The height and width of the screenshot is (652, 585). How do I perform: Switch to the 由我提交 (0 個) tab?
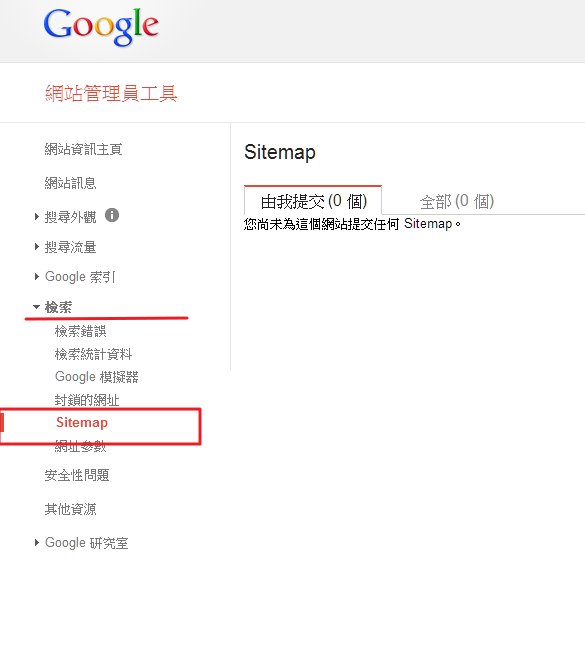tap(313, 201)
